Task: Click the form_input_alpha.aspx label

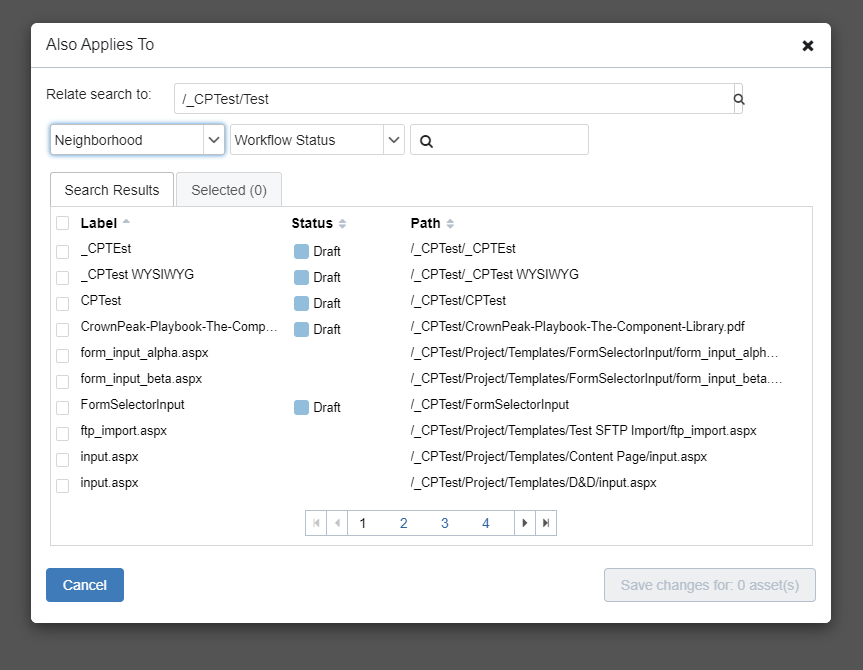Action: coord(144,352)
